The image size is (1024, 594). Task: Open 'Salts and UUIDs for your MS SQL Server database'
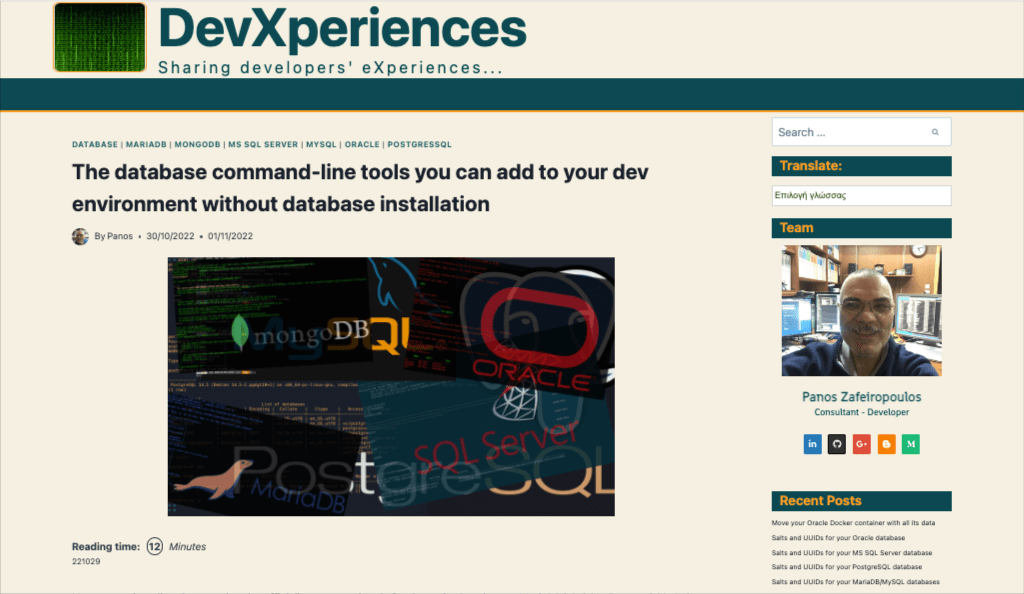click(852, 553)
